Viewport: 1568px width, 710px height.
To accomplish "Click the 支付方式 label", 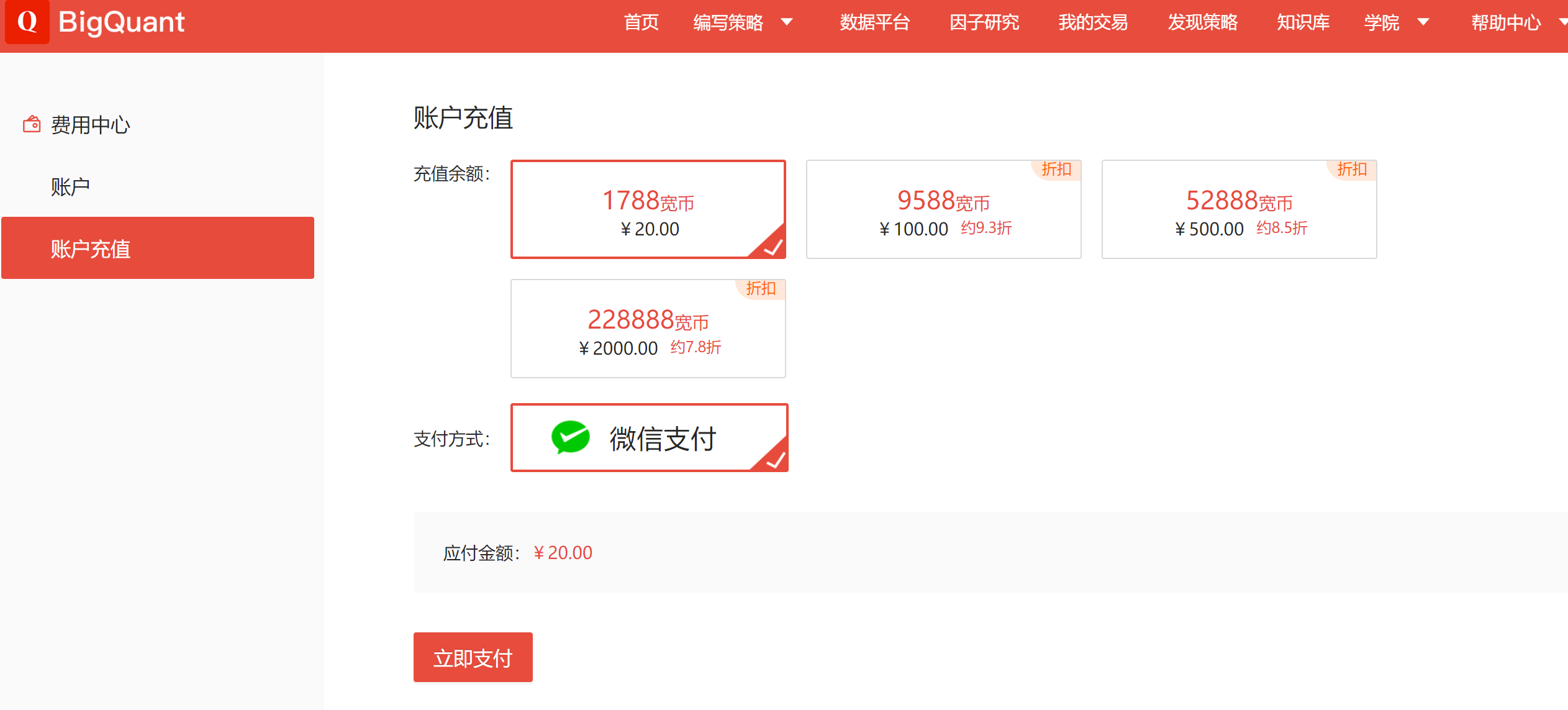I will pos(452,439).
